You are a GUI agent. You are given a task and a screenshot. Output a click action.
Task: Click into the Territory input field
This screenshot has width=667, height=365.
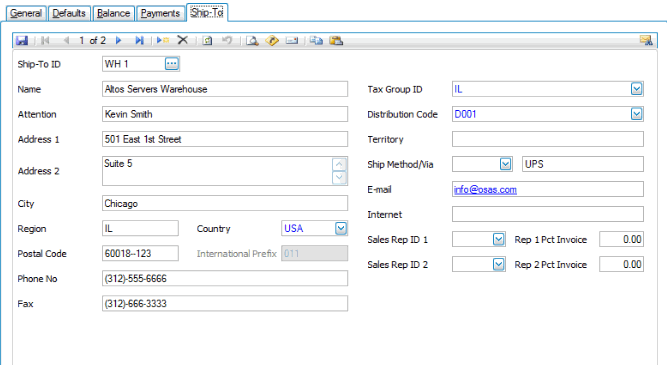coord(548,139)
